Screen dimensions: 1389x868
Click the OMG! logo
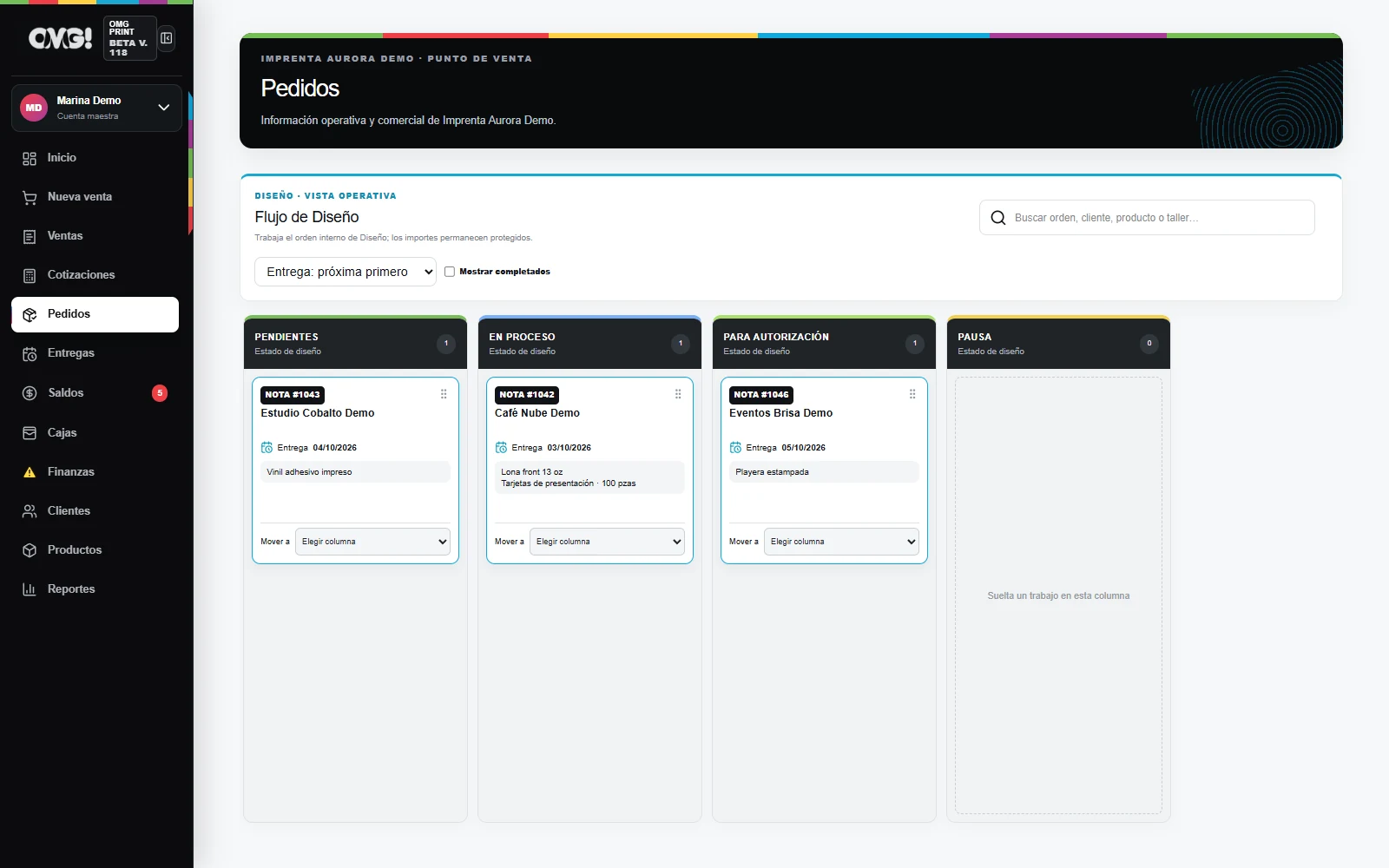pyautogui.click(x=60, y=38)
